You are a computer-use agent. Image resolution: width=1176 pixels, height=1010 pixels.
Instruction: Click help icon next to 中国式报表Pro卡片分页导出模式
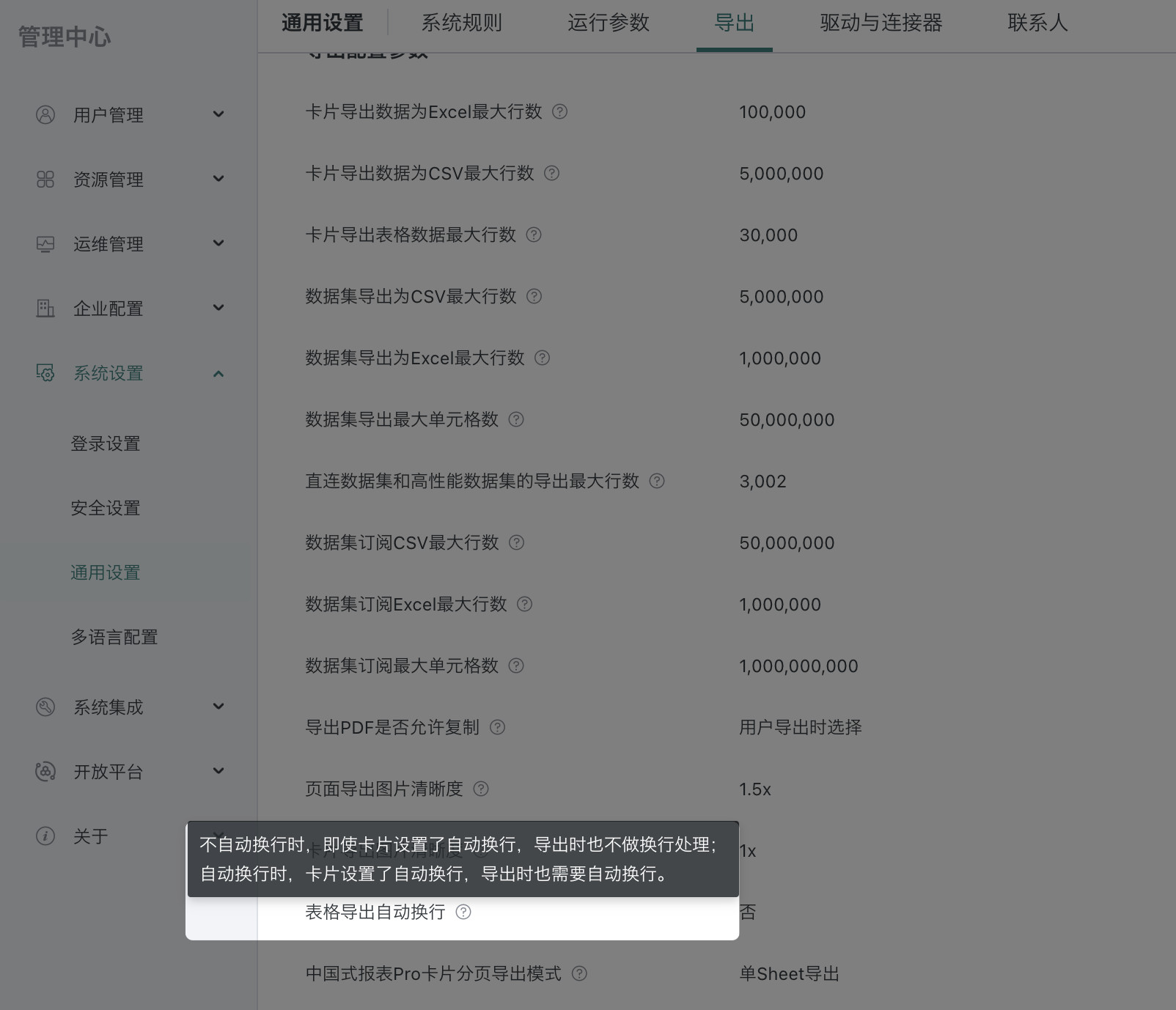click(x=579, y=973)
